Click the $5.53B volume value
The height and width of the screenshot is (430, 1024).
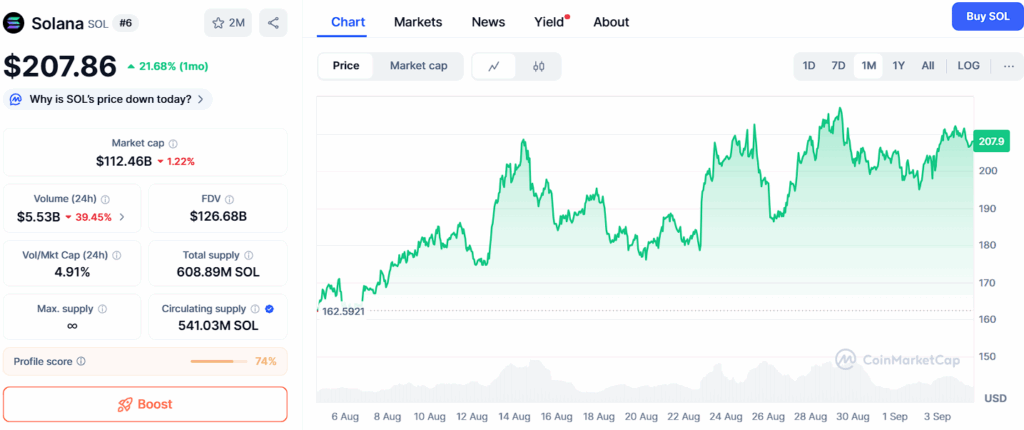pos(39,217)
